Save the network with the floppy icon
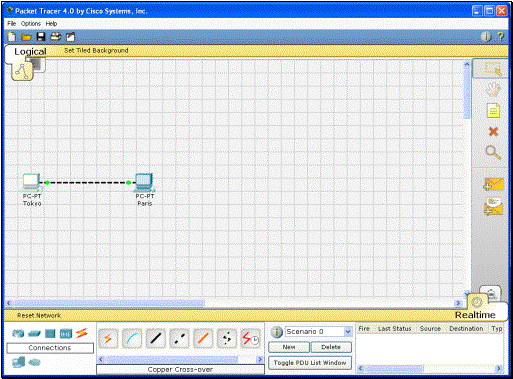This screenshot has width=513, height=379. pyautogui.click(x=41, y=37)
